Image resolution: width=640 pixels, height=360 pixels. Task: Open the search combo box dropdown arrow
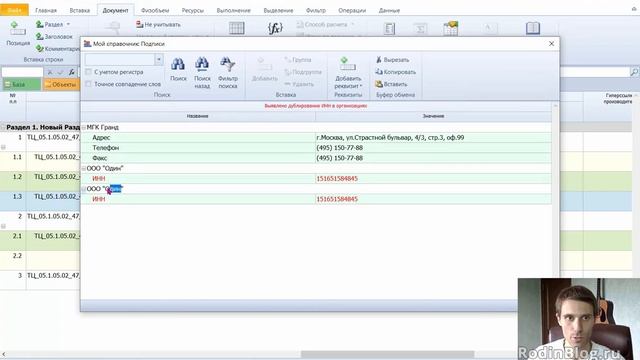click(159, 60)
